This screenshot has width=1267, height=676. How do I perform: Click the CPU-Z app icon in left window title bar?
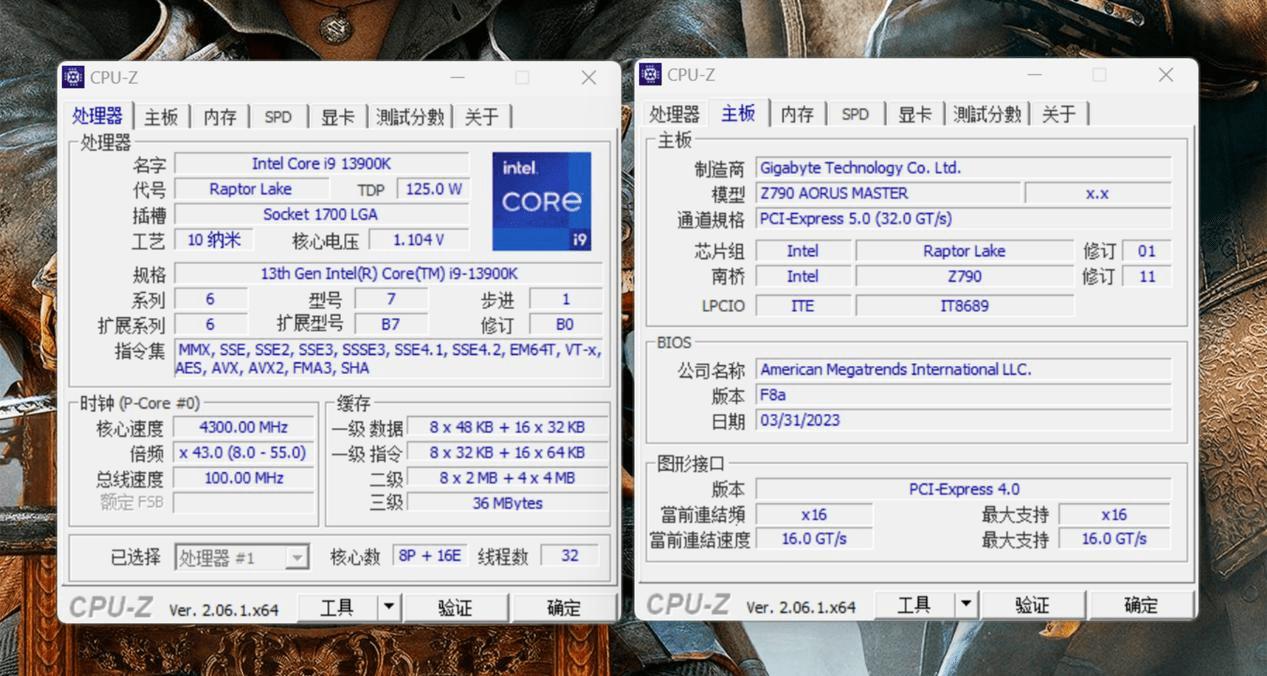click(73, 77)
